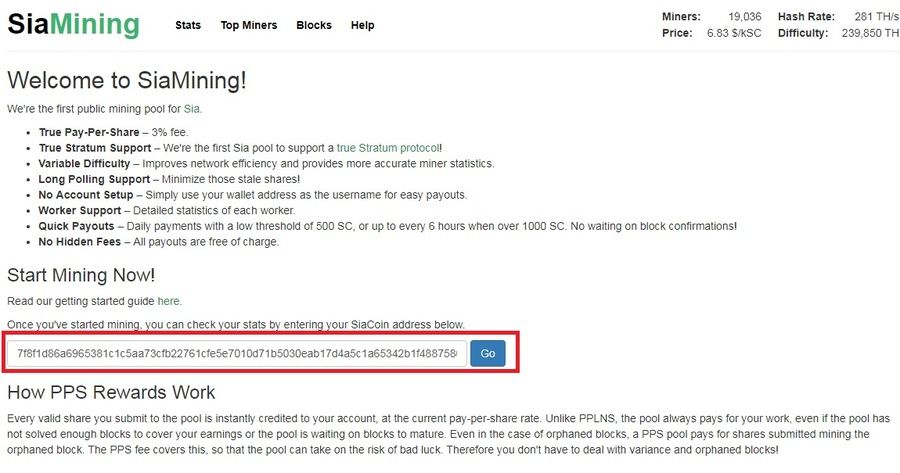Select the Miners count 19,036
Viewport: 900px width, 473px height.
tap(745, 17)
